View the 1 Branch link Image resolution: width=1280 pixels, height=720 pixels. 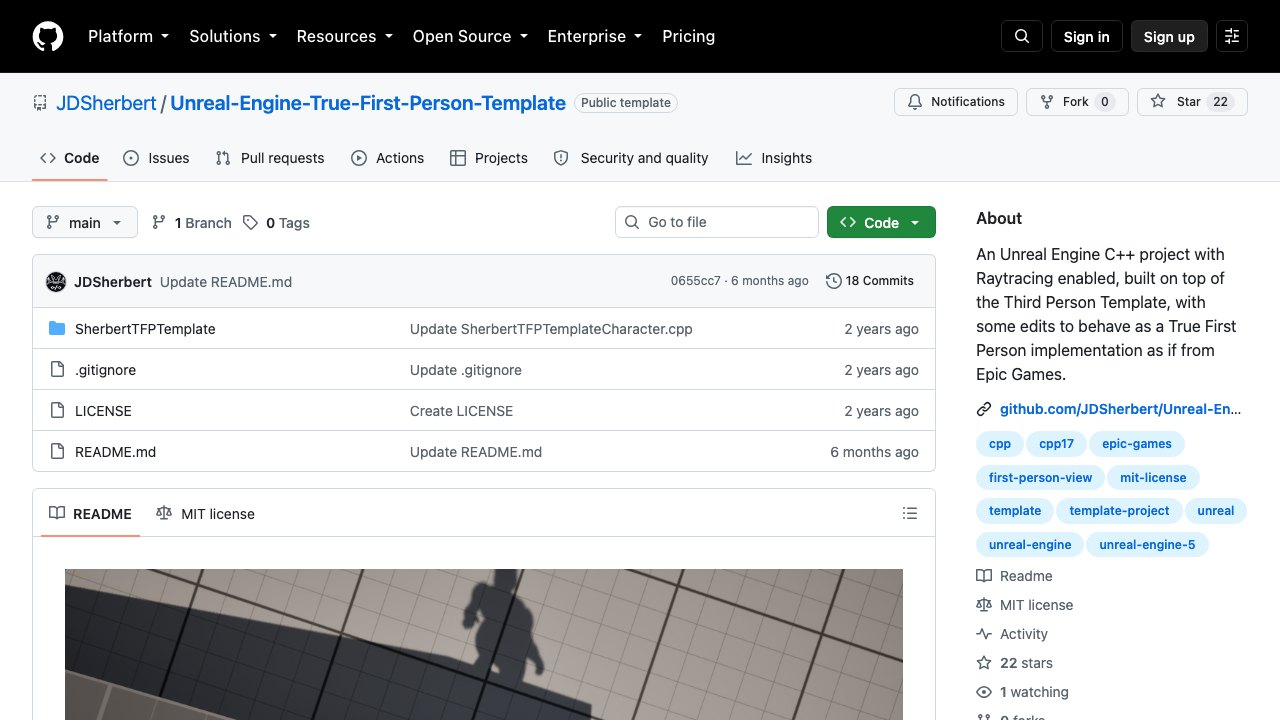[x=191, y=223]
